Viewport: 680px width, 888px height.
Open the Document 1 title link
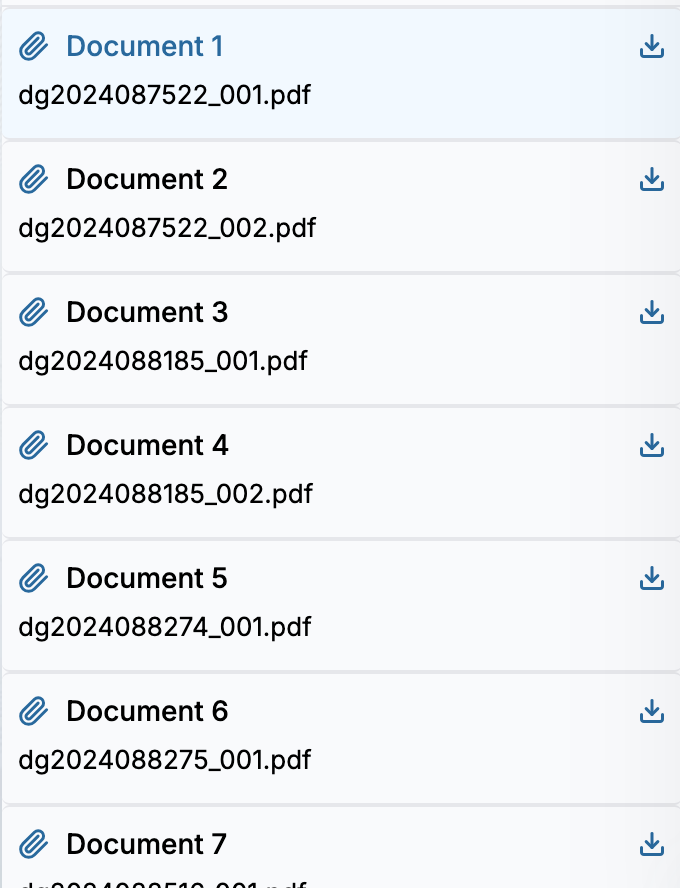click(144, 47)
